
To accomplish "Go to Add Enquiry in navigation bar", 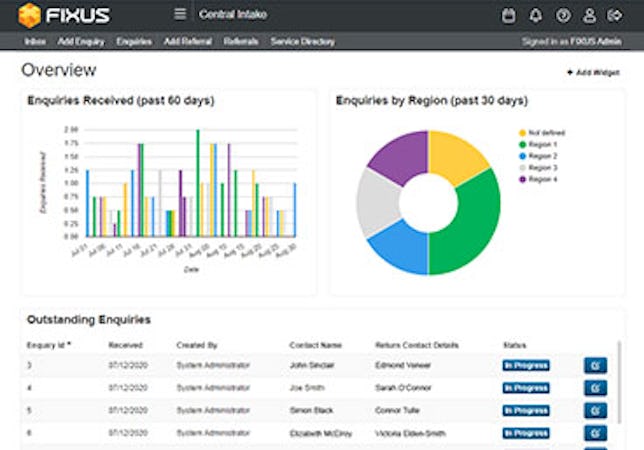I will [81, 42].
